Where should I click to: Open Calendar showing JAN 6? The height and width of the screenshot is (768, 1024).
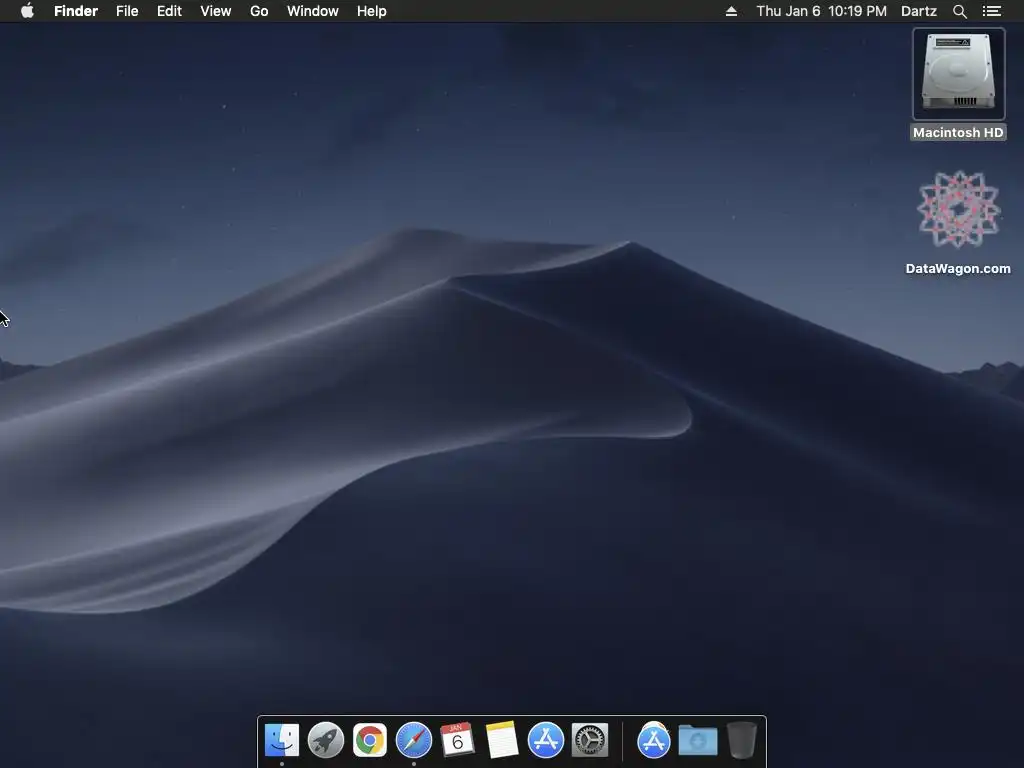[458, 740]
